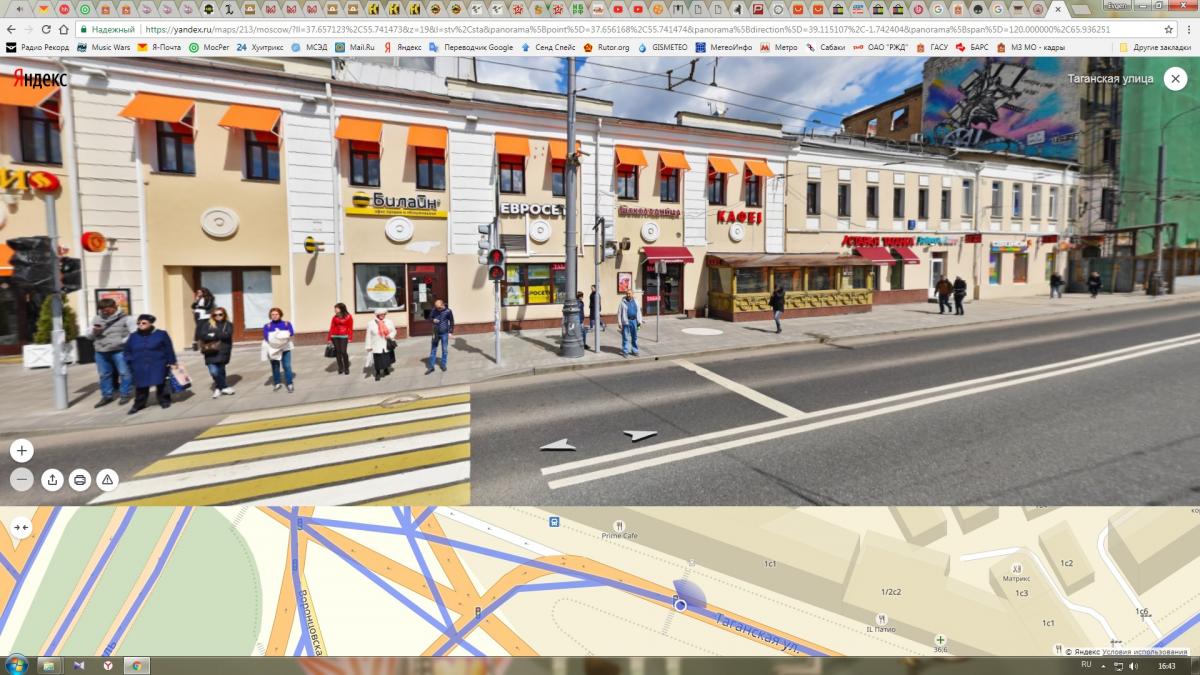Open МетеоИнфо bookmark

(724, 47)
